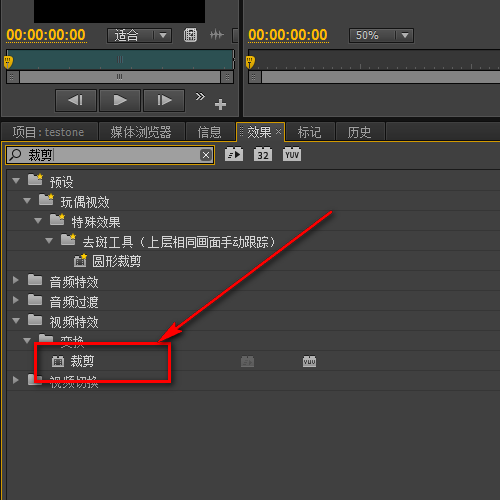
Task: Click the source monitor timecode 00:00:00:00
Action: click(46, 35)
